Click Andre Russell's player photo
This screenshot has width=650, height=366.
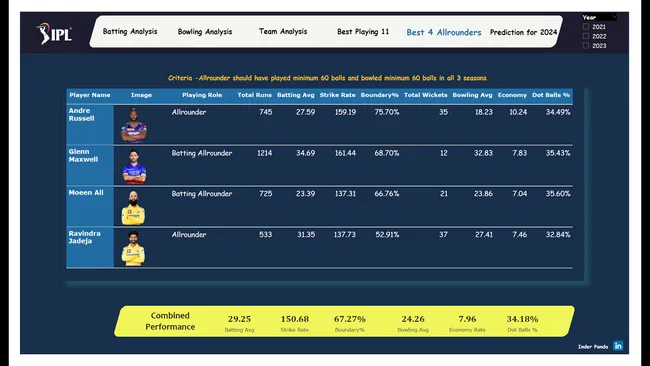click(x=133, y=126)
